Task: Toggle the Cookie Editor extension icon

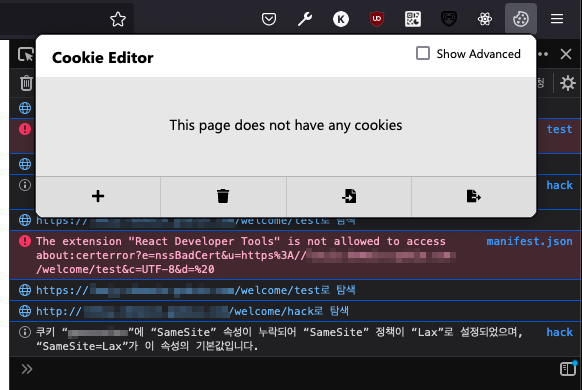Action: tap(521, 19)
